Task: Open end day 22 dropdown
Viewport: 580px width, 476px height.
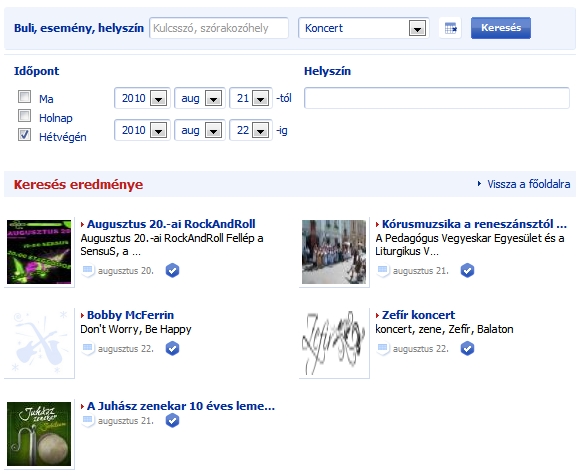Action: [x=251, y=130]
